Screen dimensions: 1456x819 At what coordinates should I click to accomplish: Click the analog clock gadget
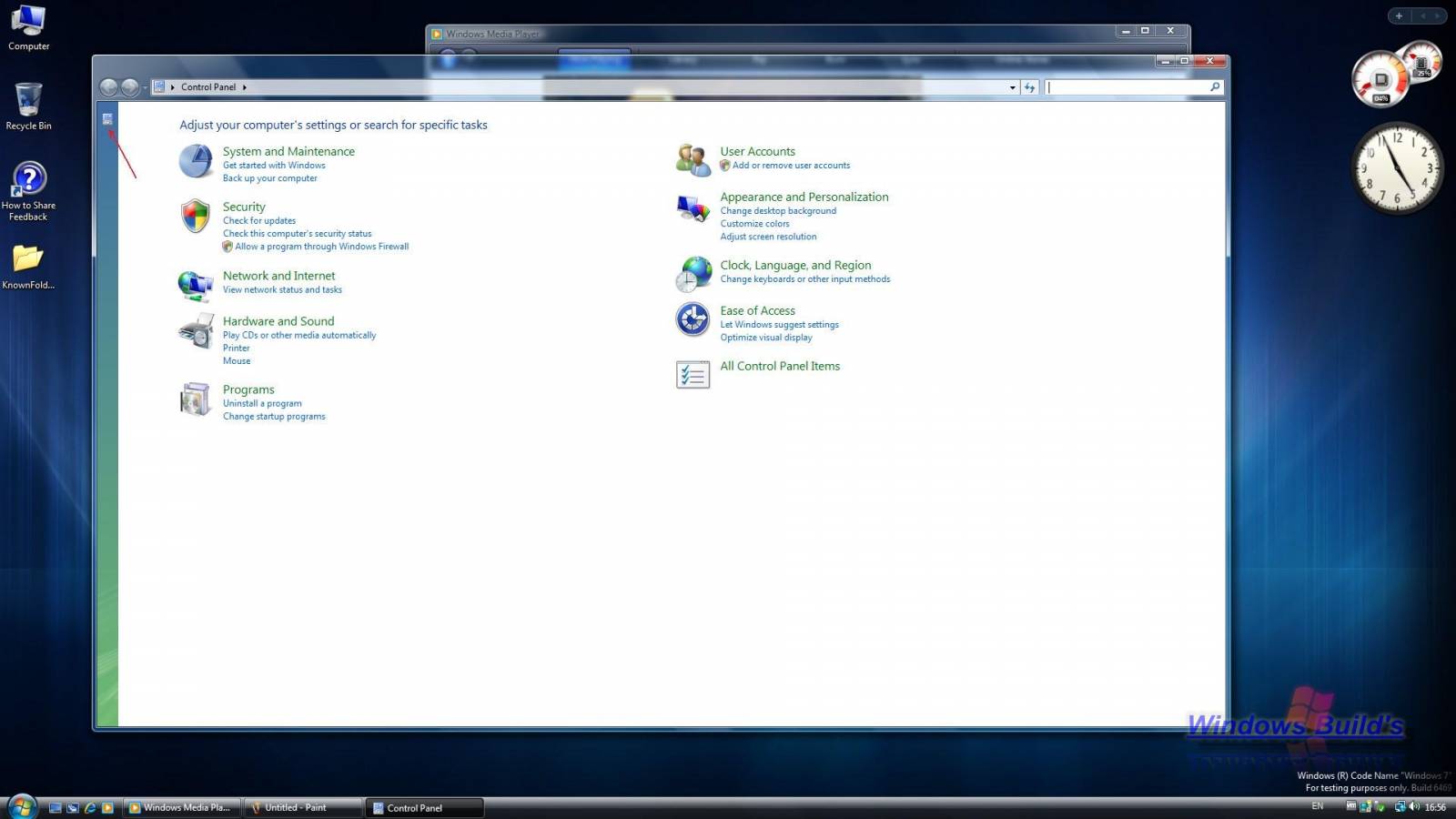pos(1398,167)
